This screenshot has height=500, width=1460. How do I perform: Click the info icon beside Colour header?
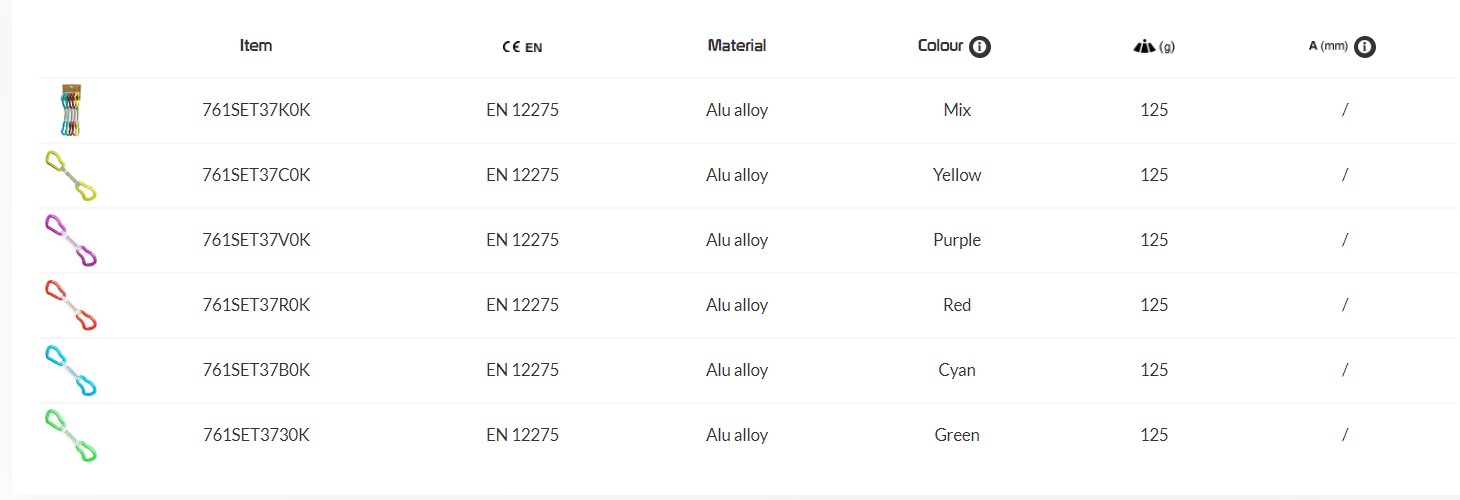pyautogui.click(x=980, y=46)
